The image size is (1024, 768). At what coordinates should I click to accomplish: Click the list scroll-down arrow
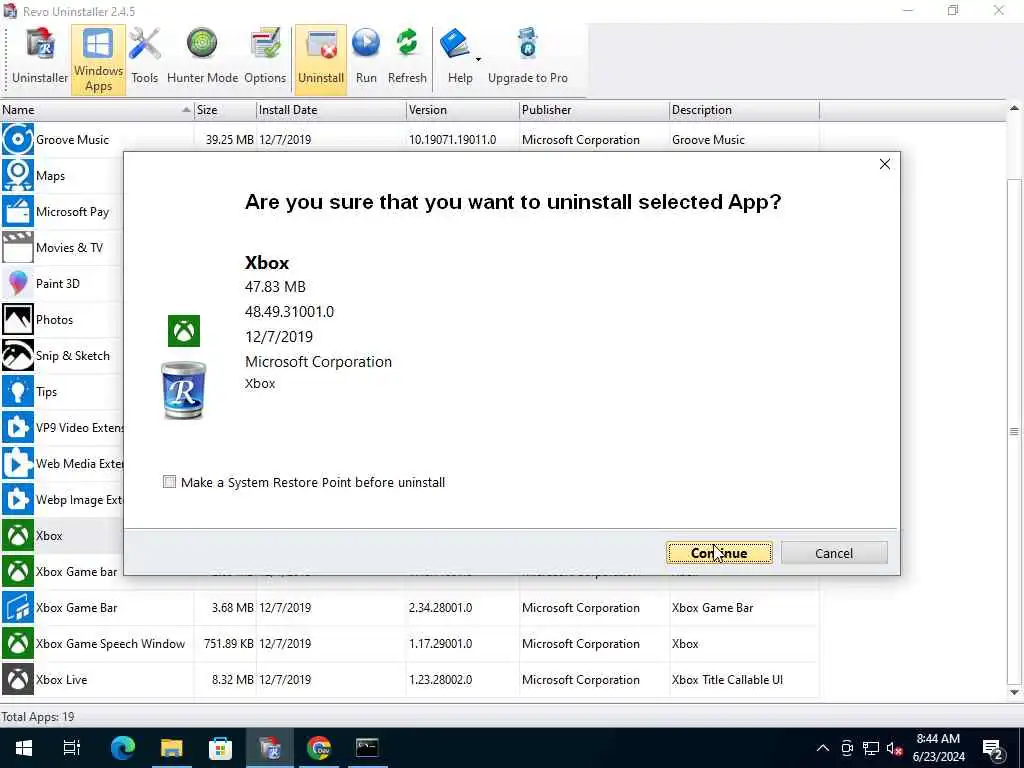1014,692
